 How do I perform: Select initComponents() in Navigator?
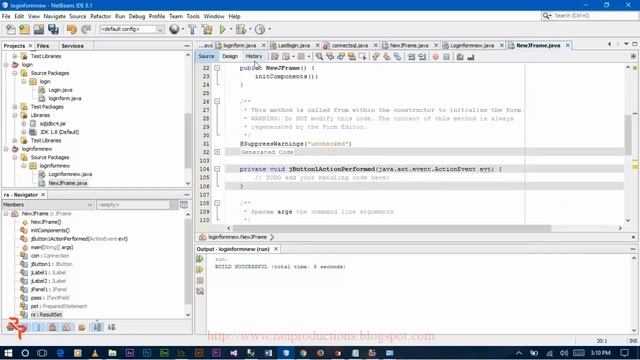[50, 230]
